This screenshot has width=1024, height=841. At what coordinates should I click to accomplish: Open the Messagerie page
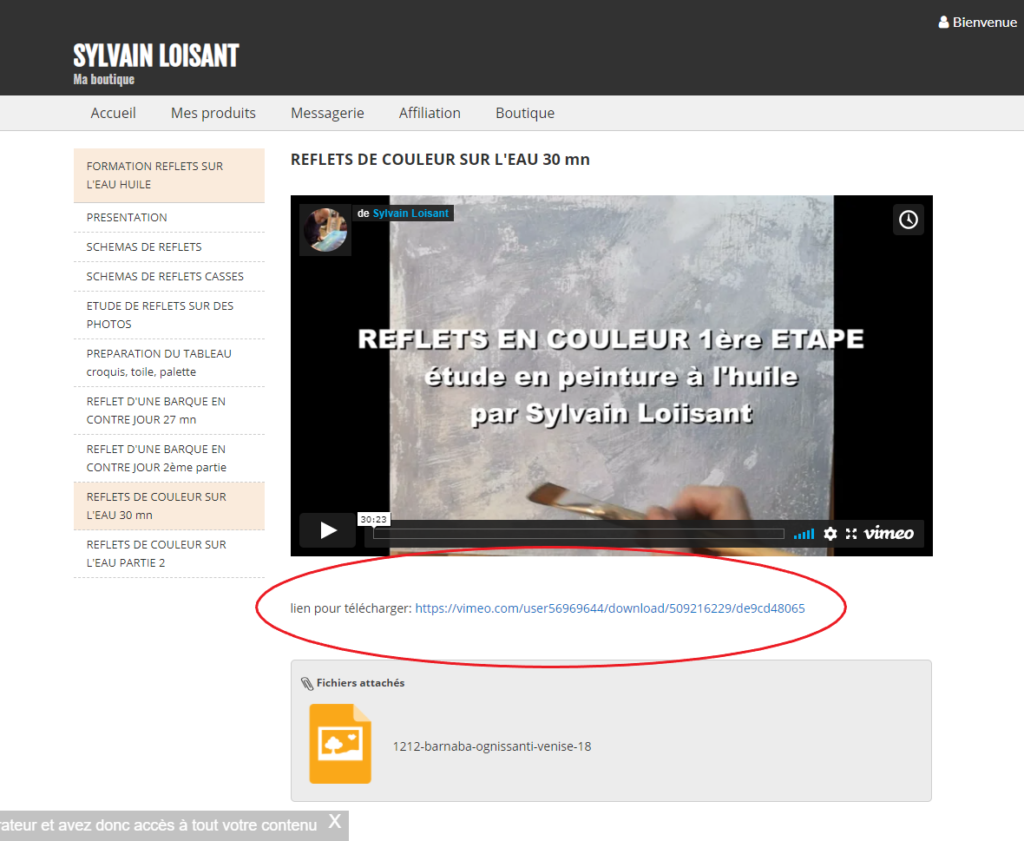tap(327, 113)
